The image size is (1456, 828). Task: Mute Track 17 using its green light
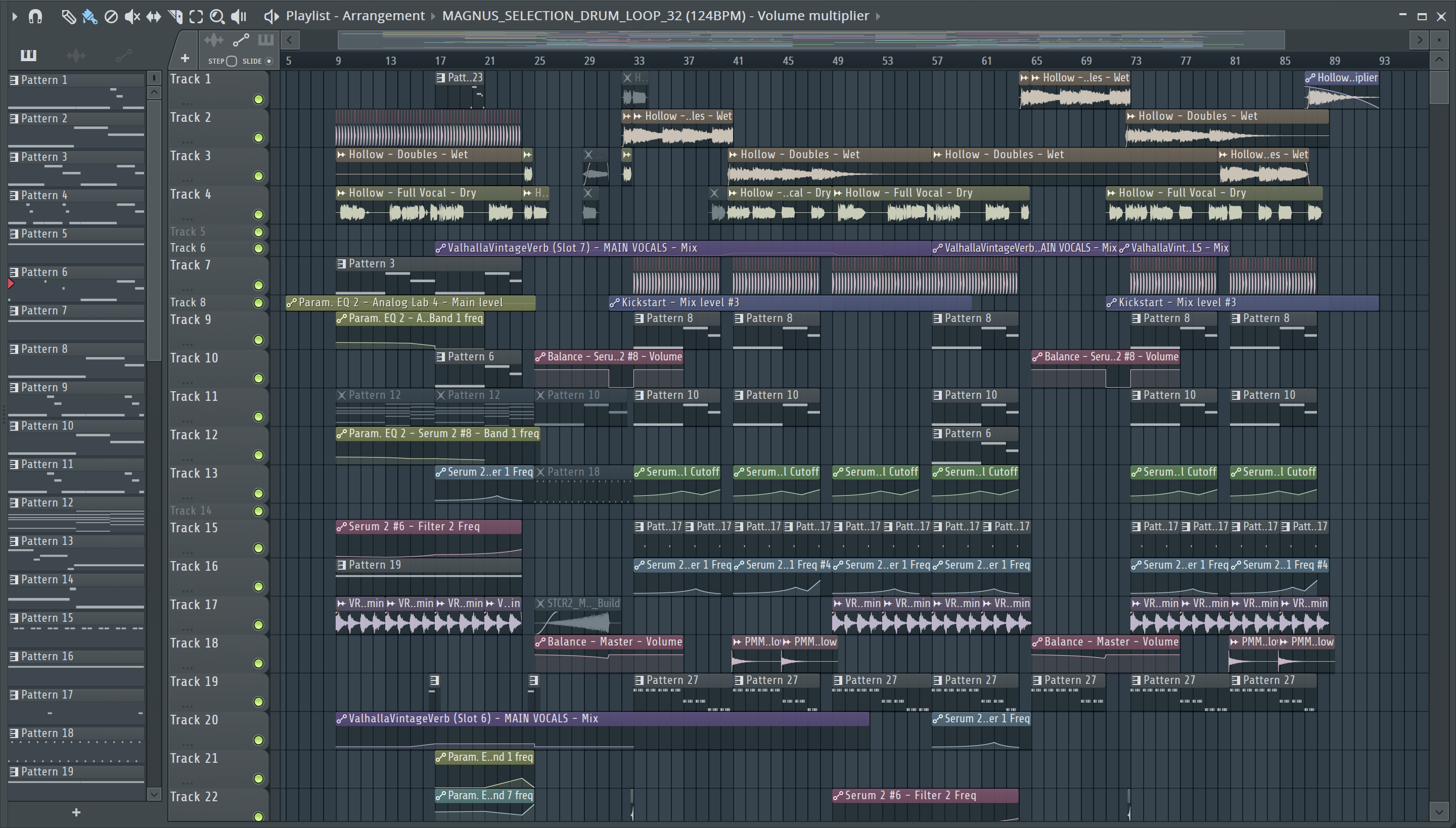258,625
